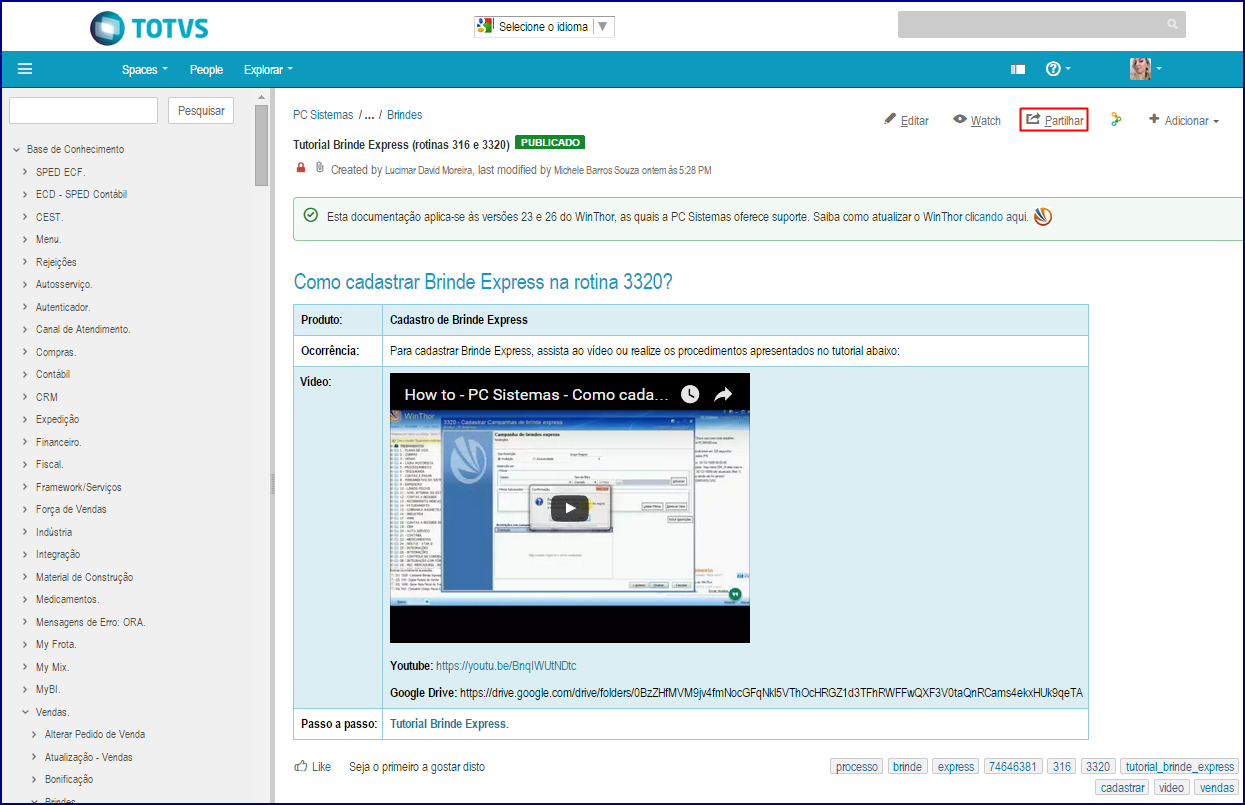Screen dimensions: 1245x805
Task: Click the page hierarchy tree icon
Action: coord(1116,120)
